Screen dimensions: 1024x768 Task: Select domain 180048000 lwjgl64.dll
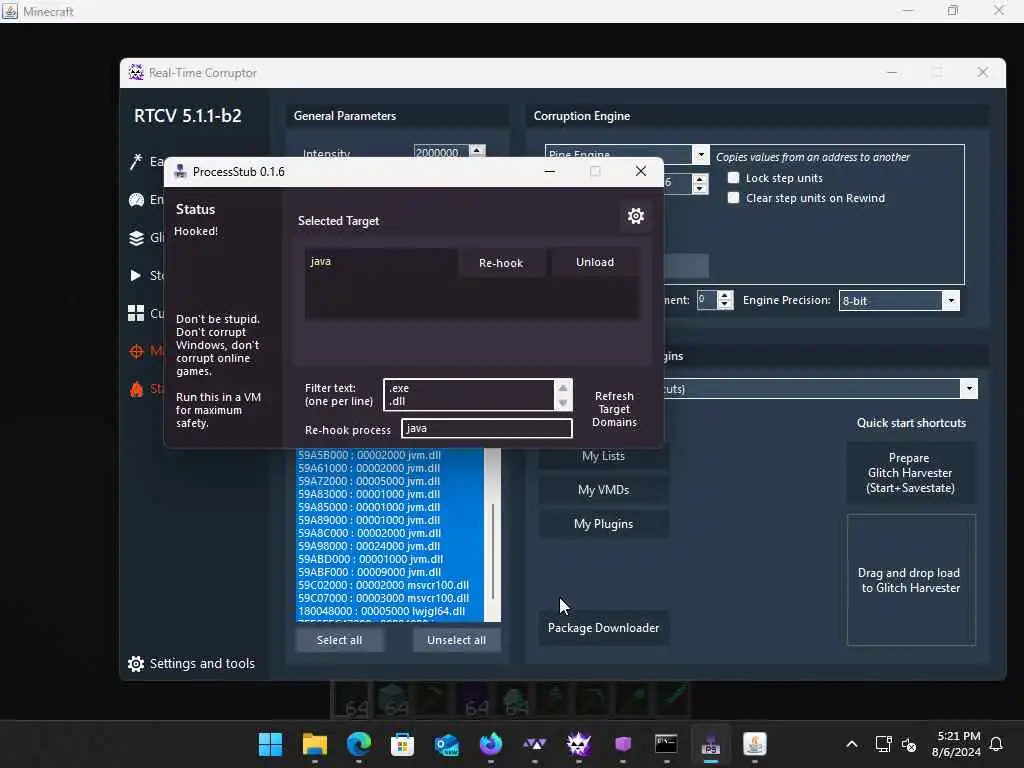381,611
